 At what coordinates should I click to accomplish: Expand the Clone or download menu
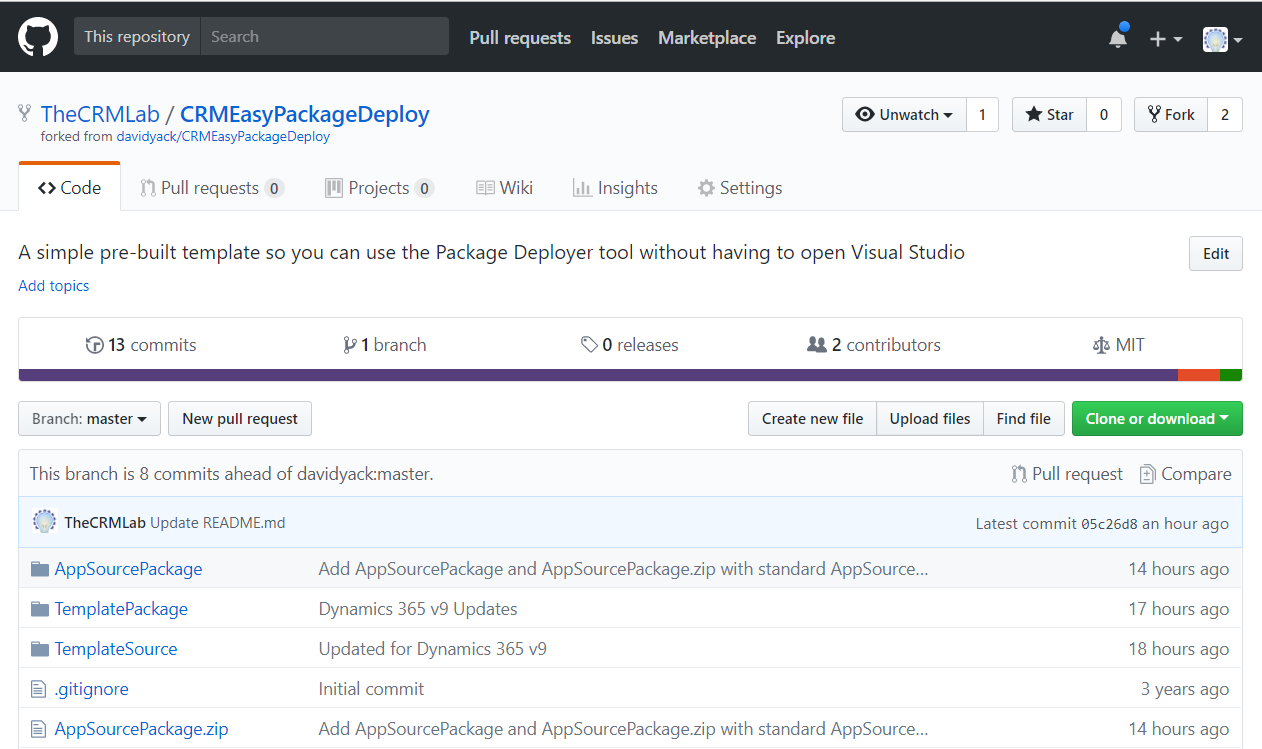(x=1157, y=418)
